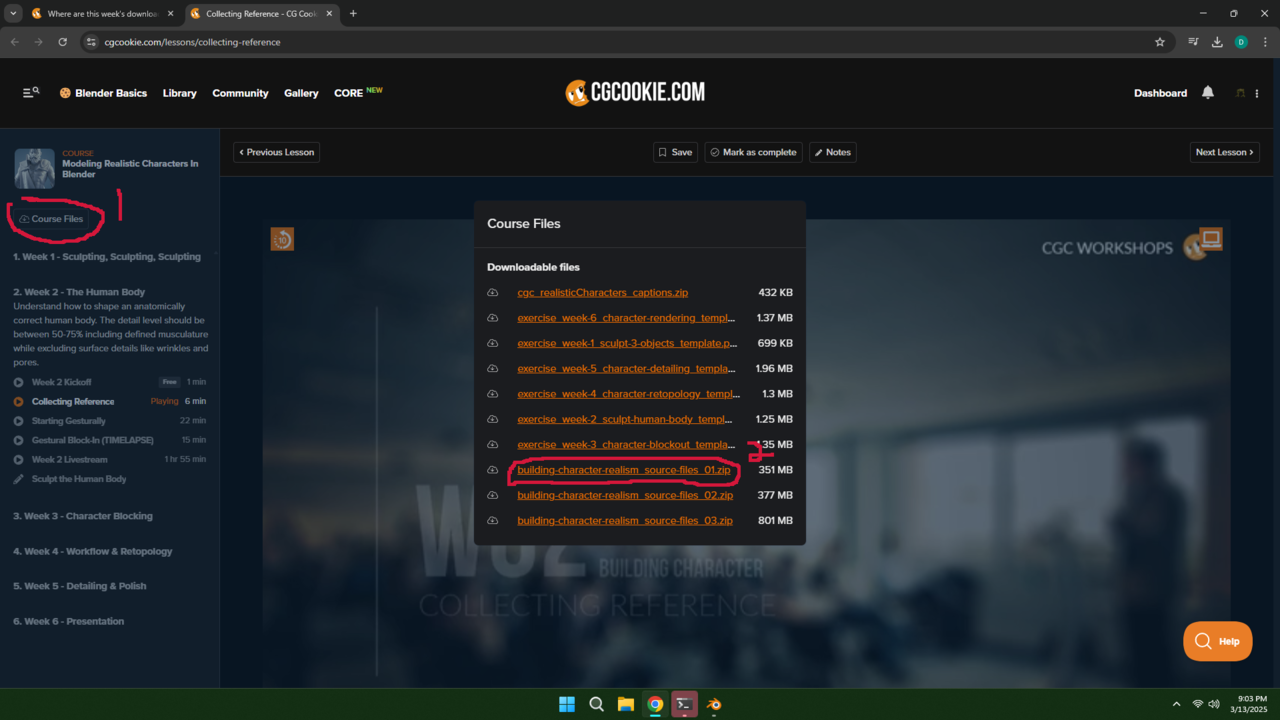
Task: Click download icon beside source-files_01.zip
Action: pyautogui.click(x=493, y=470)
